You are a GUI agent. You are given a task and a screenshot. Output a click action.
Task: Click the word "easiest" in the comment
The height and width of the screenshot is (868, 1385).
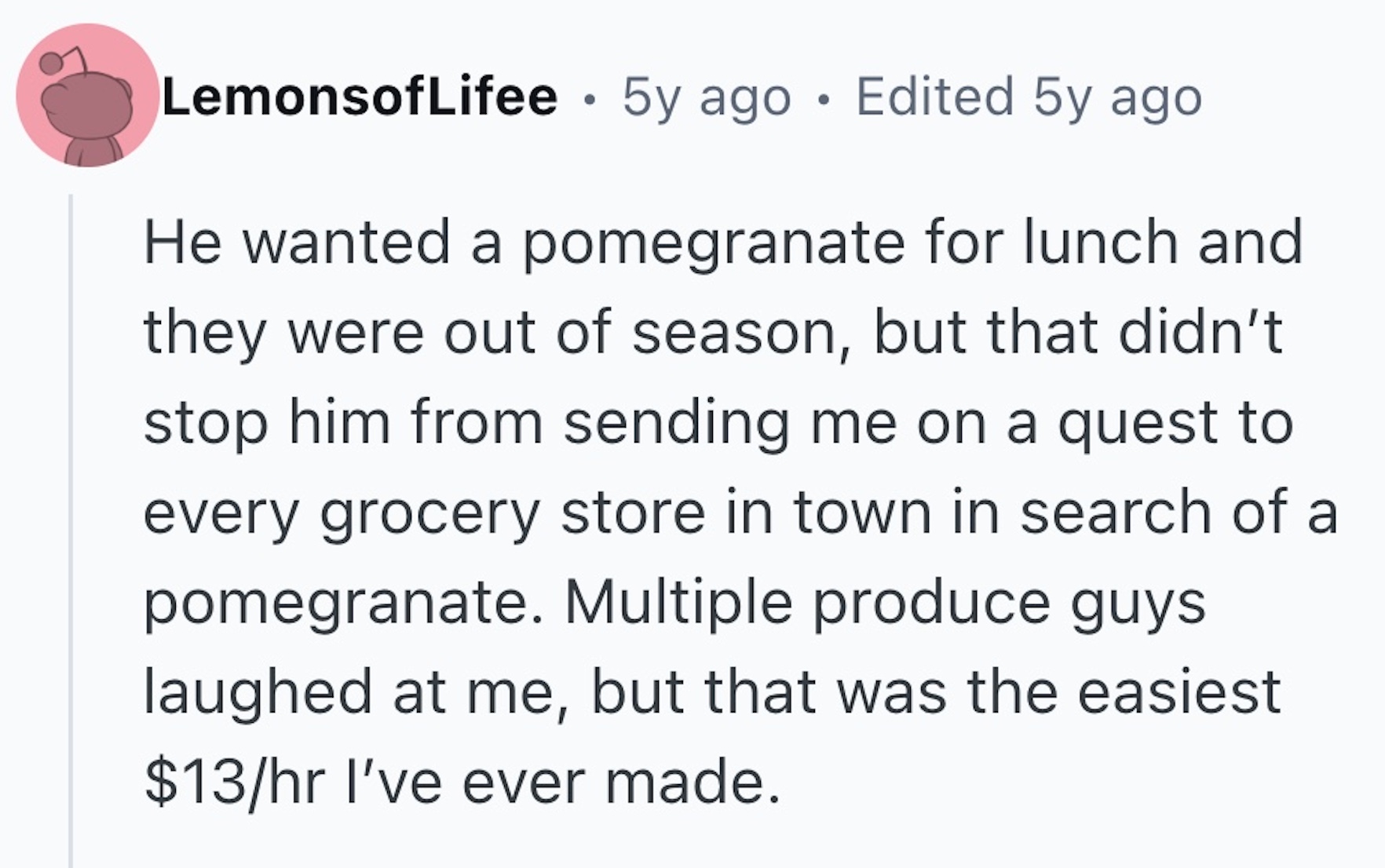click(1179, 693)
